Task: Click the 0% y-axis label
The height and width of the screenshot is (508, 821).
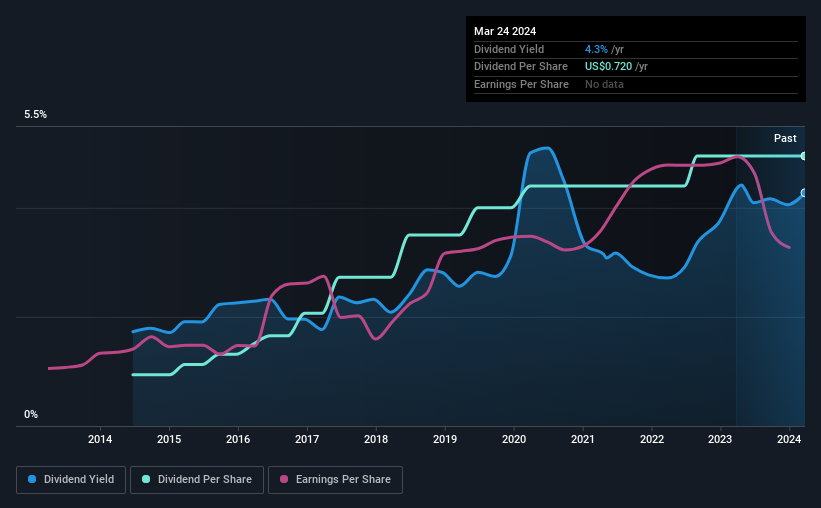Action: click(x=31, y=414)
